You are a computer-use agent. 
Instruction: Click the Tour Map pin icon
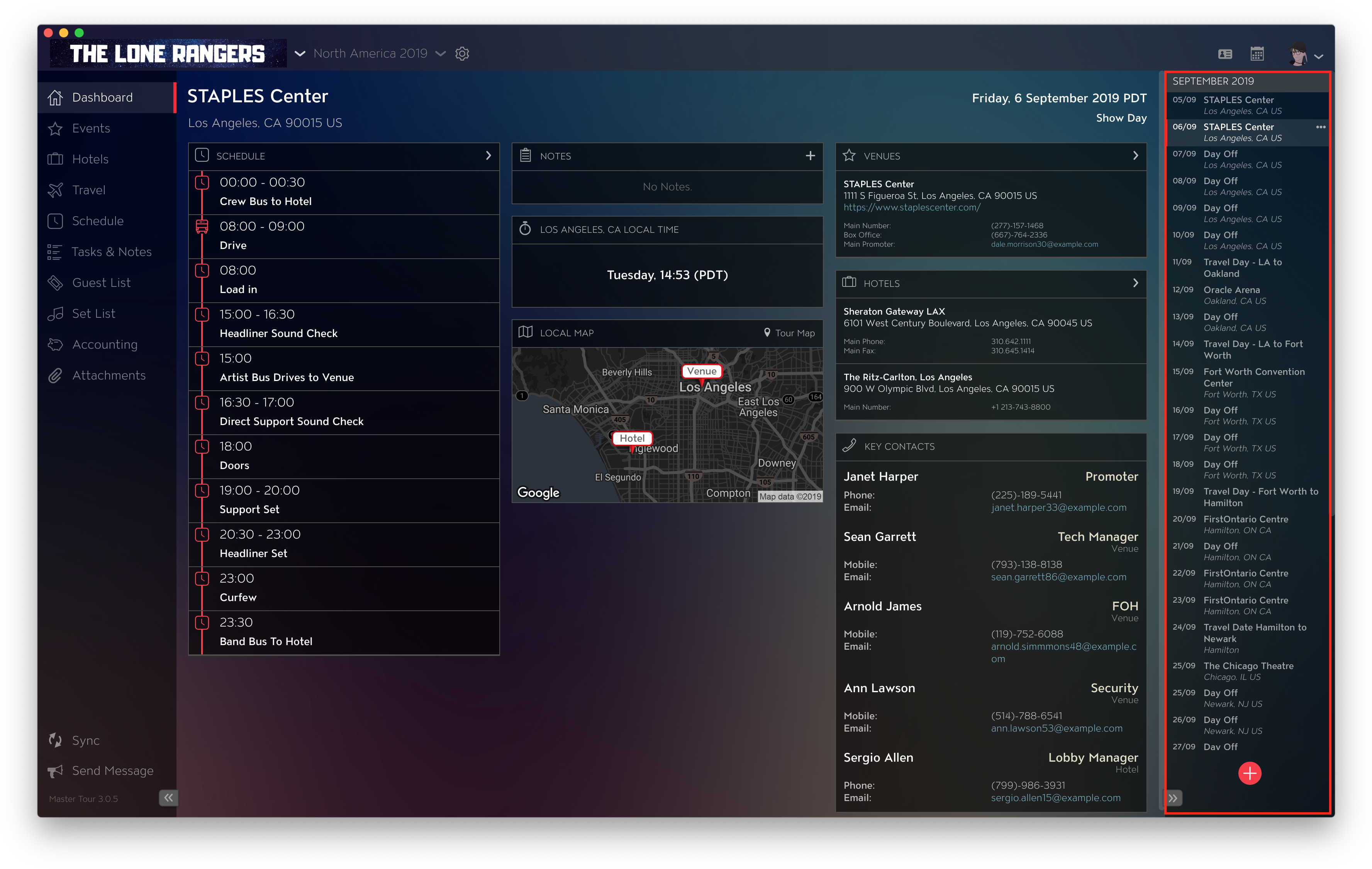pos(767,332)
